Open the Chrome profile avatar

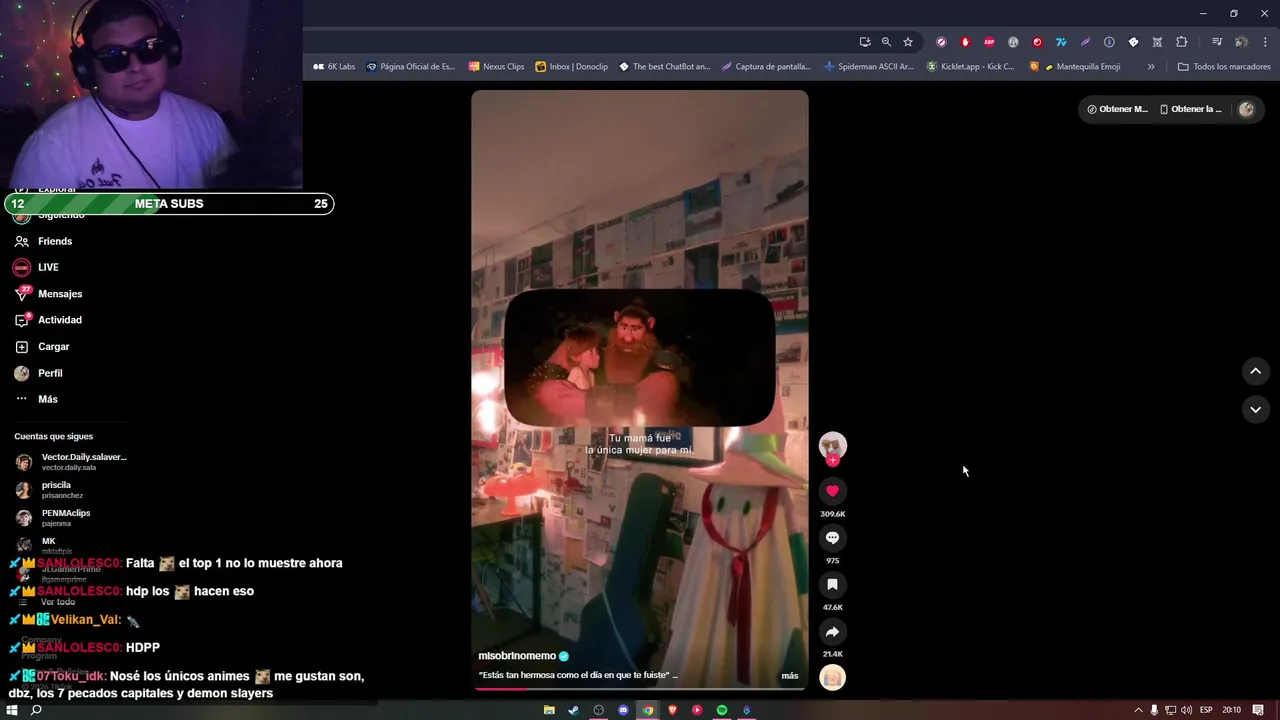click(x=1241, y=42)
